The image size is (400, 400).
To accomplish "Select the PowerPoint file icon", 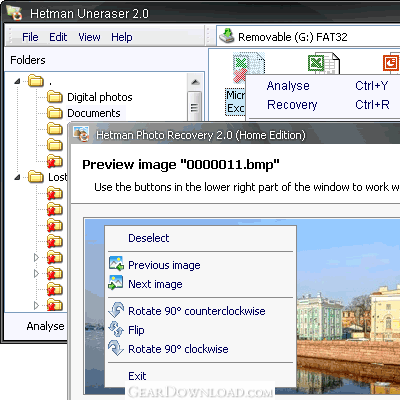I will pyautogui.click(x=392, y=63).
